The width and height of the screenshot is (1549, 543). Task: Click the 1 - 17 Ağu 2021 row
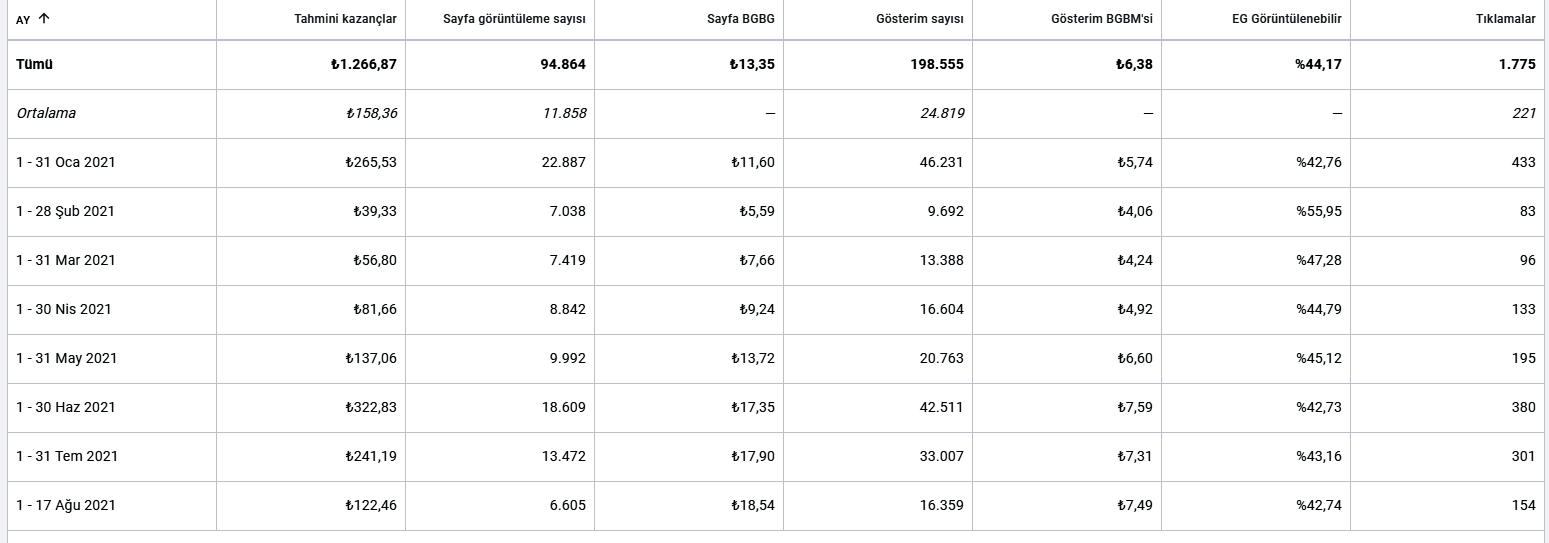click(774, 505)
